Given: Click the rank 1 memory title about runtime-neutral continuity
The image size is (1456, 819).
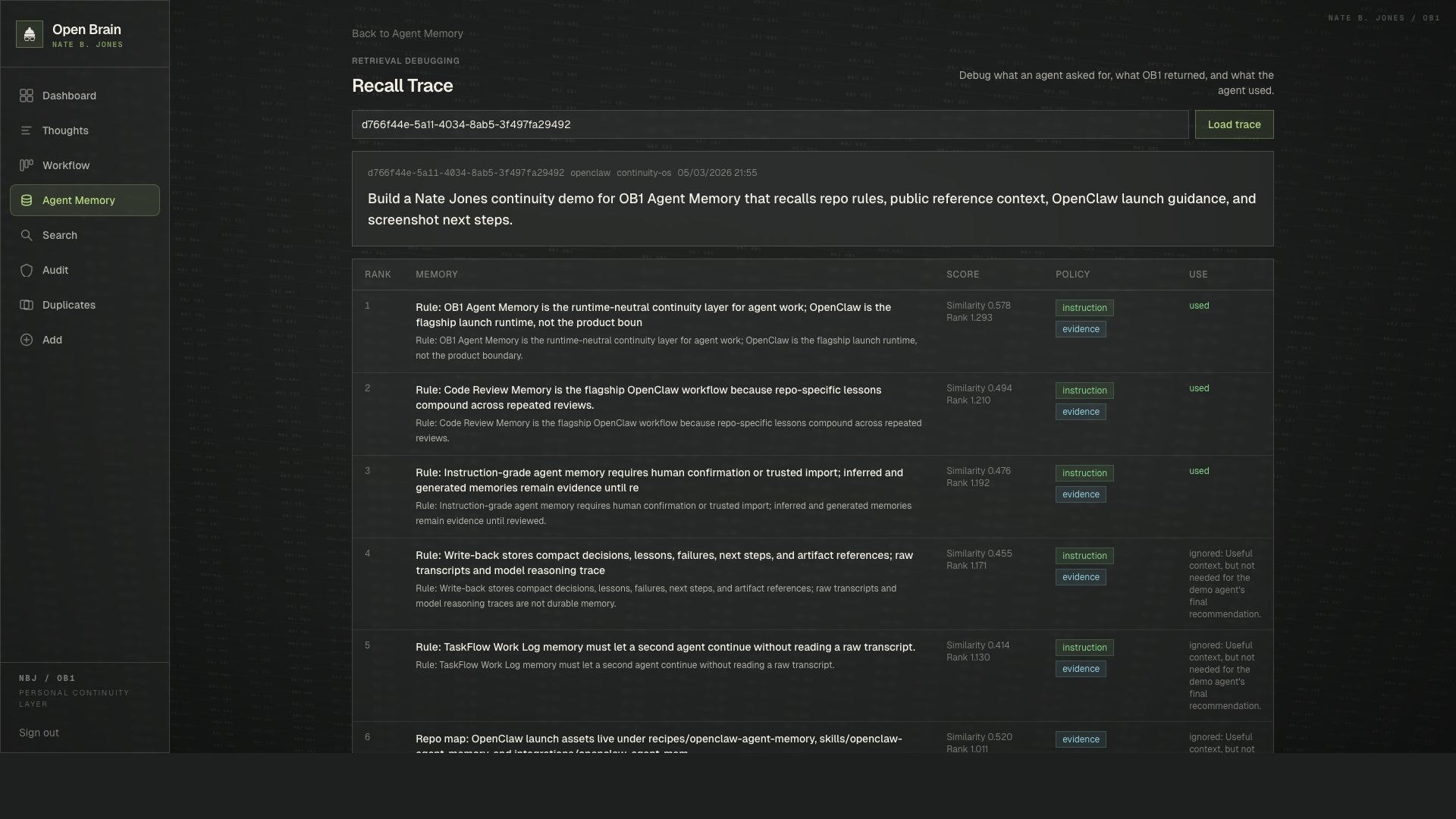Looking at the screenshot, I should pyautogui.click(x=653, y=315).
